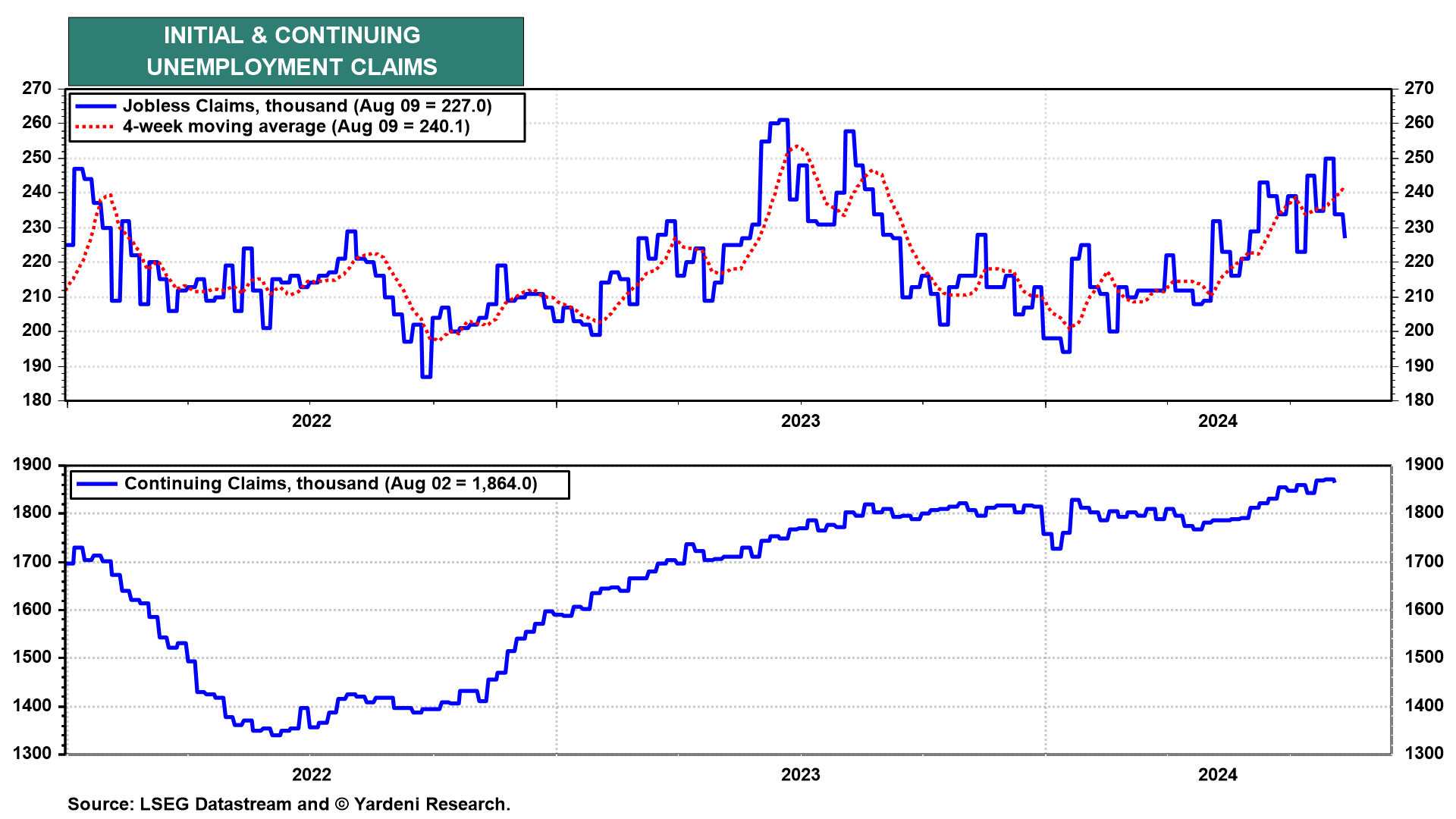Click the chart title banner
Image resolution: width=1456 pixels, height=819 pixels.
click(x=296, y=51)
